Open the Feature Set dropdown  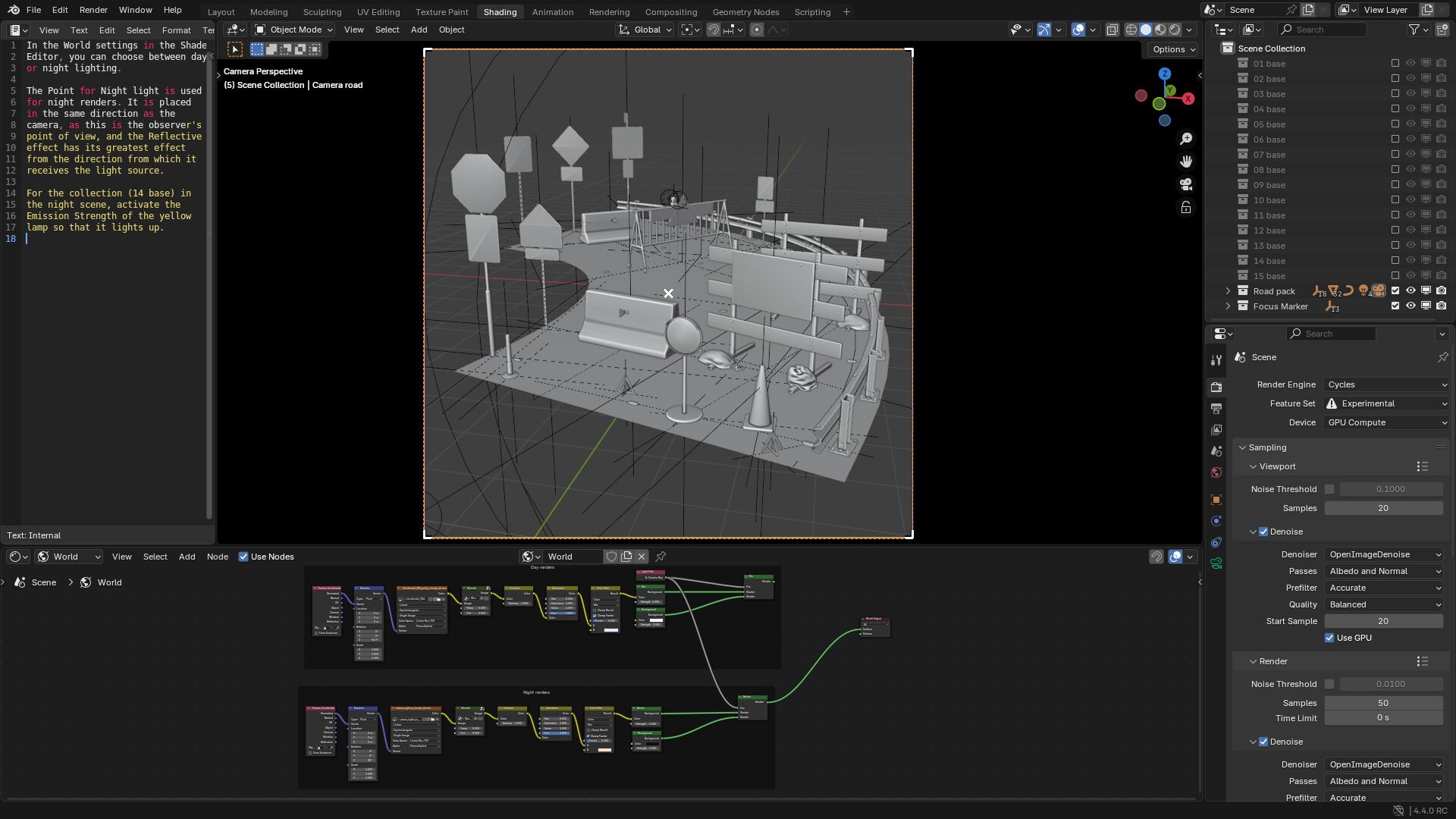(1386, 403)
